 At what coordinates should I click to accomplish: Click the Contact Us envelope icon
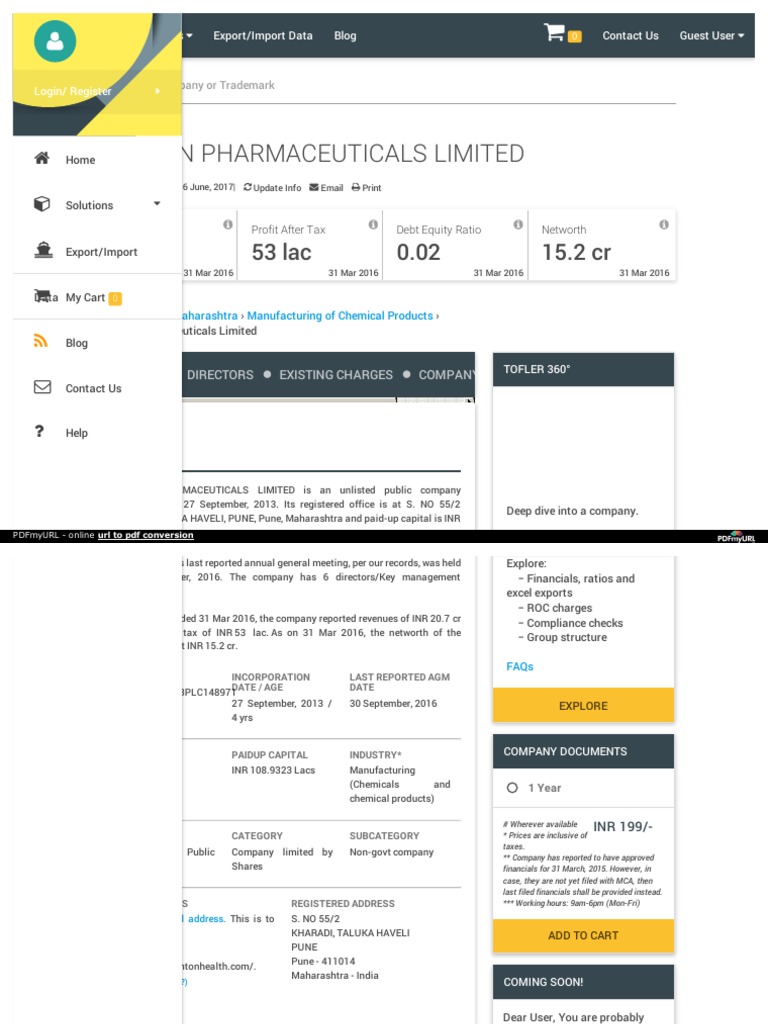[x=42, y=387]
